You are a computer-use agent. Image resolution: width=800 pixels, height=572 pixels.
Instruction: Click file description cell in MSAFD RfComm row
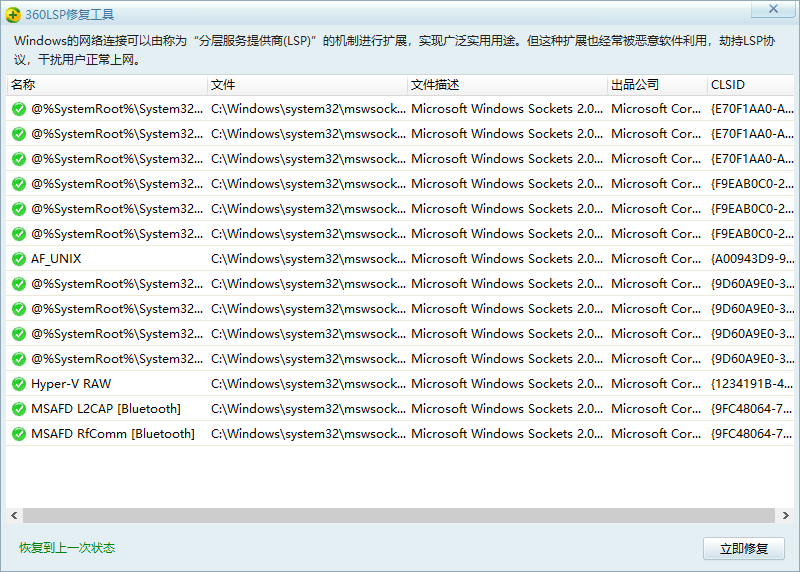tap(507, 434)
